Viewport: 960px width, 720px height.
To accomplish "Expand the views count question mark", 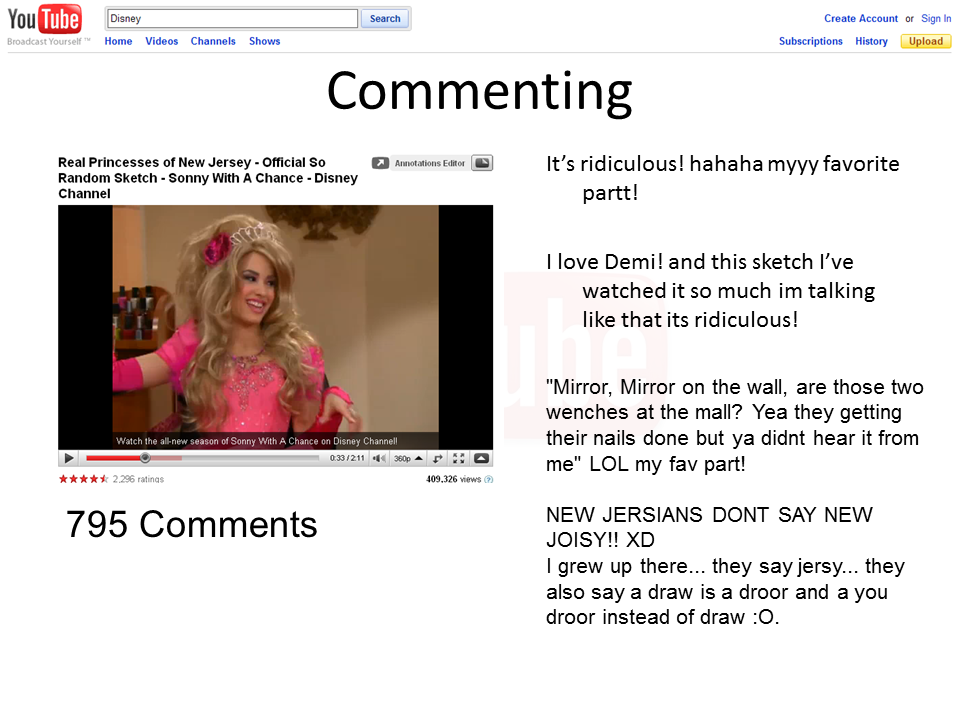I will point(489,479).
